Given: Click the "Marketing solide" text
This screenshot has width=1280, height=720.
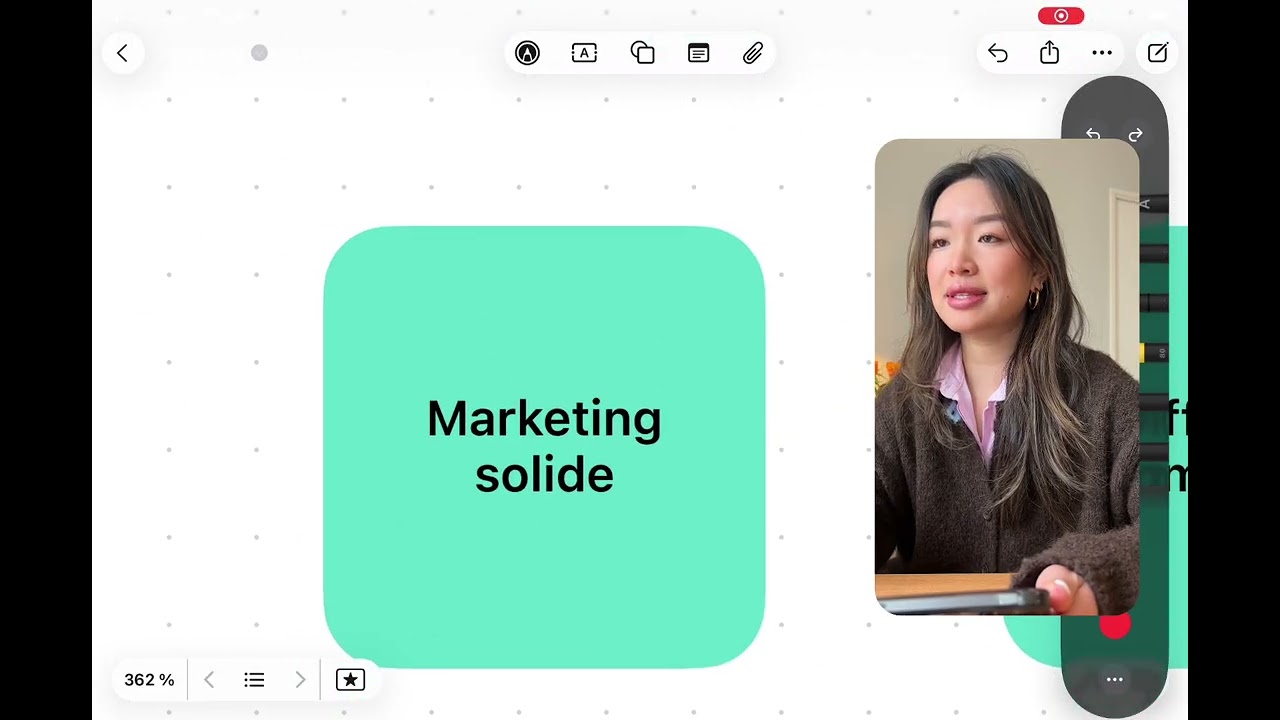Looking at the screenshot, I should [544, 446].
